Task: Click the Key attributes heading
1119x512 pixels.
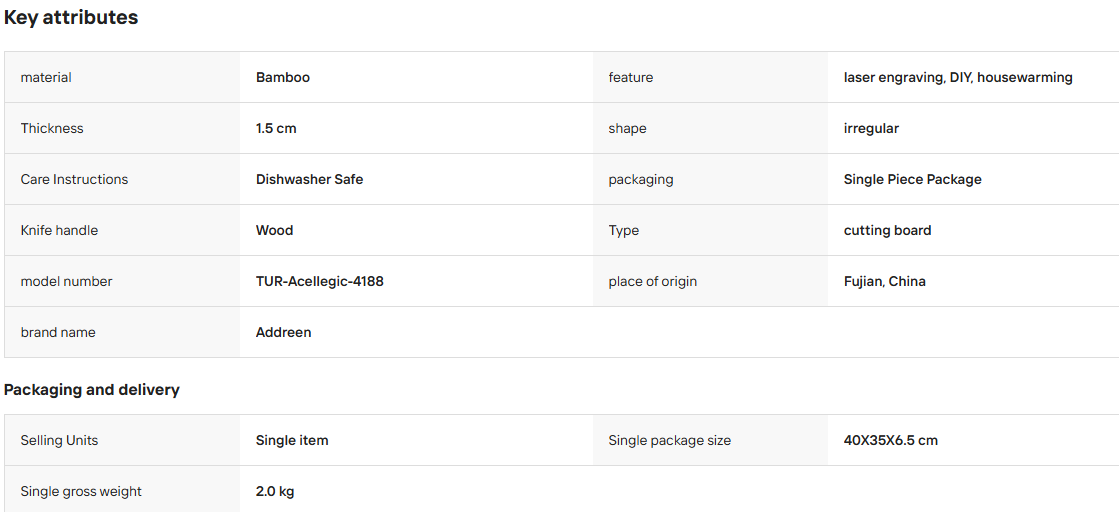Action: coord(71,18)
